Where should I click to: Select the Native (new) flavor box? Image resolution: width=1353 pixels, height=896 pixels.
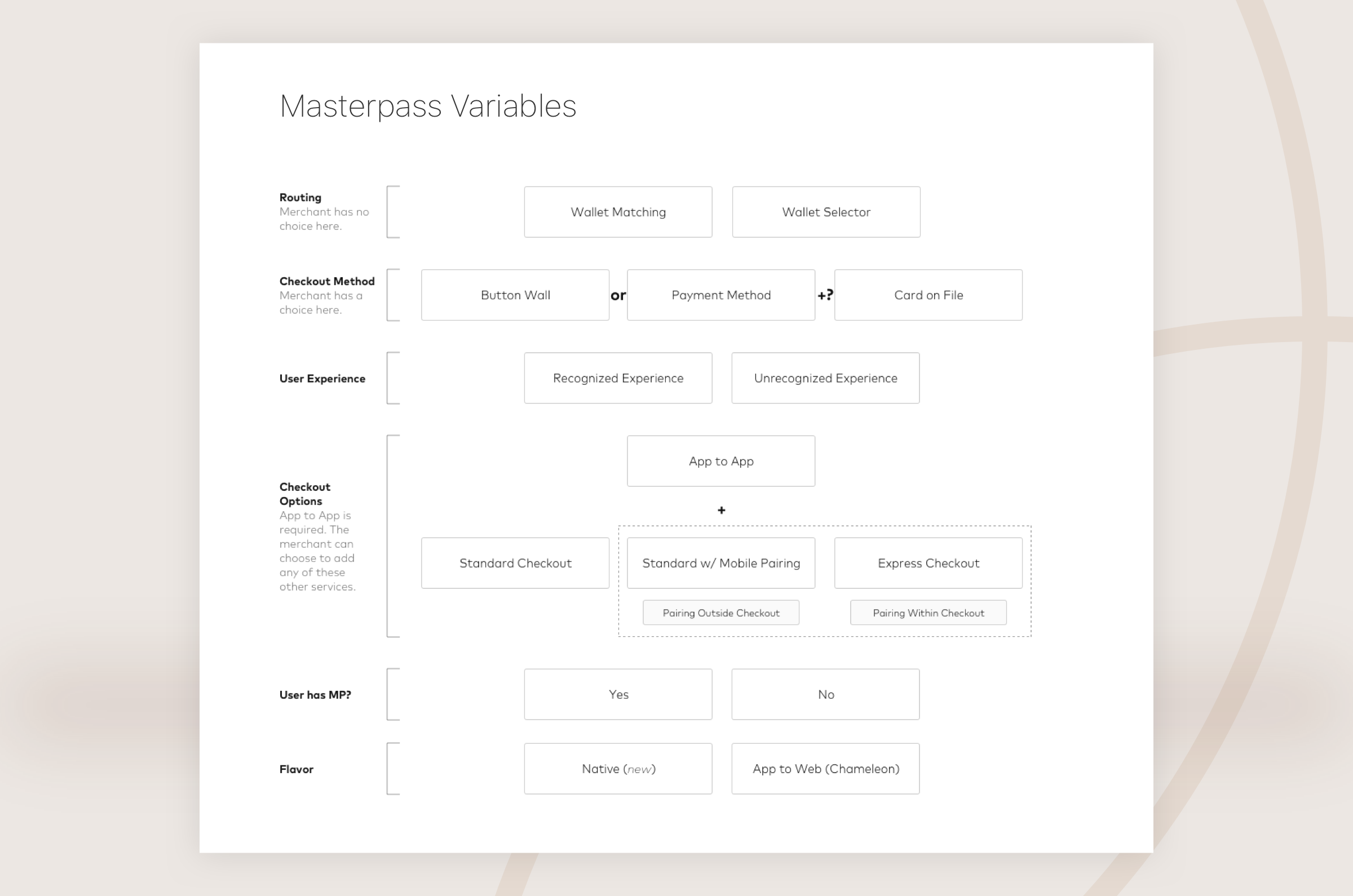coord(618,769)
